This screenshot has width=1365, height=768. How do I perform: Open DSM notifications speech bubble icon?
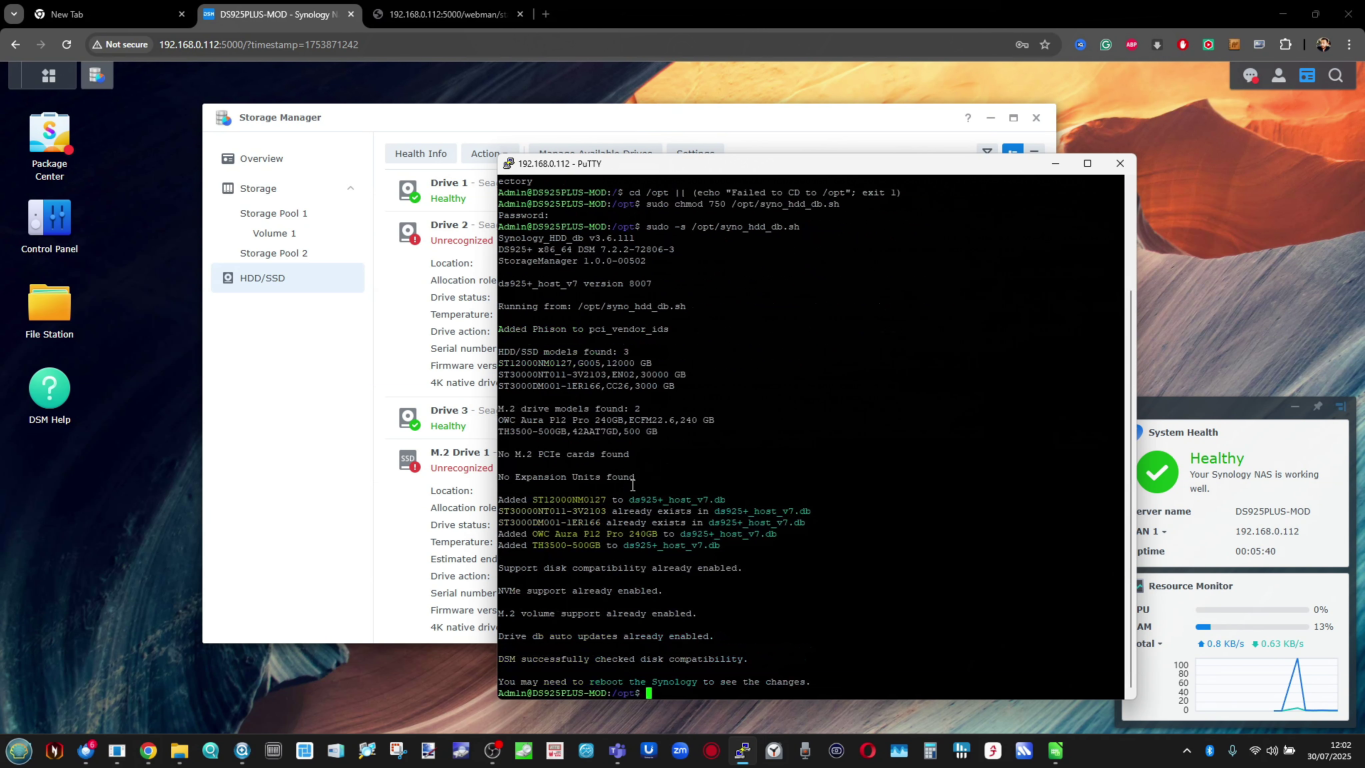pos(1250,75)
